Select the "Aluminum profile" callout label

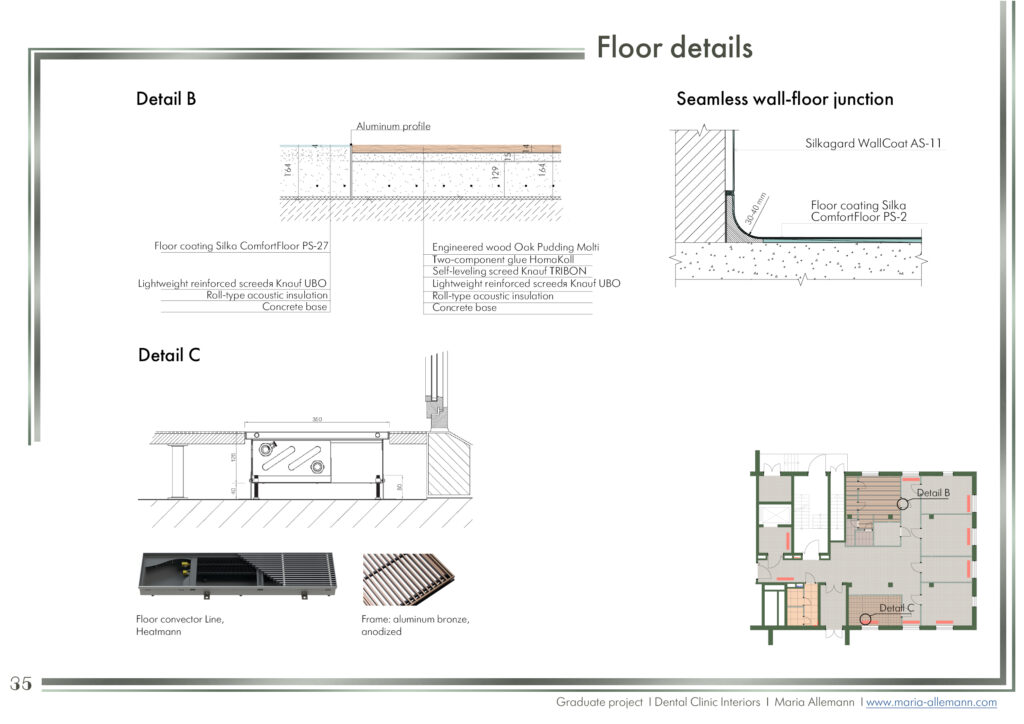tap(393, 127)
